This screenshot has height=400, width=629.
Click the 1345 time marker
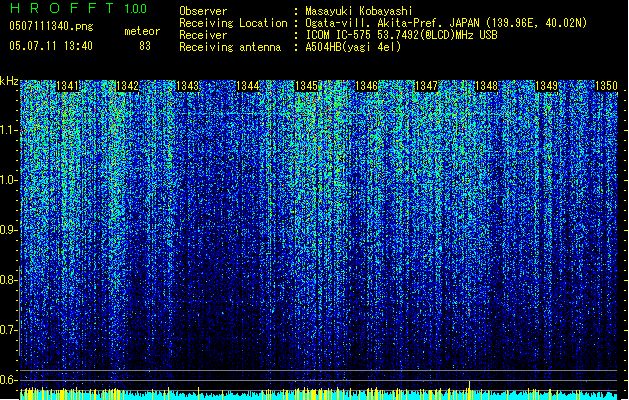click(306, 86)
